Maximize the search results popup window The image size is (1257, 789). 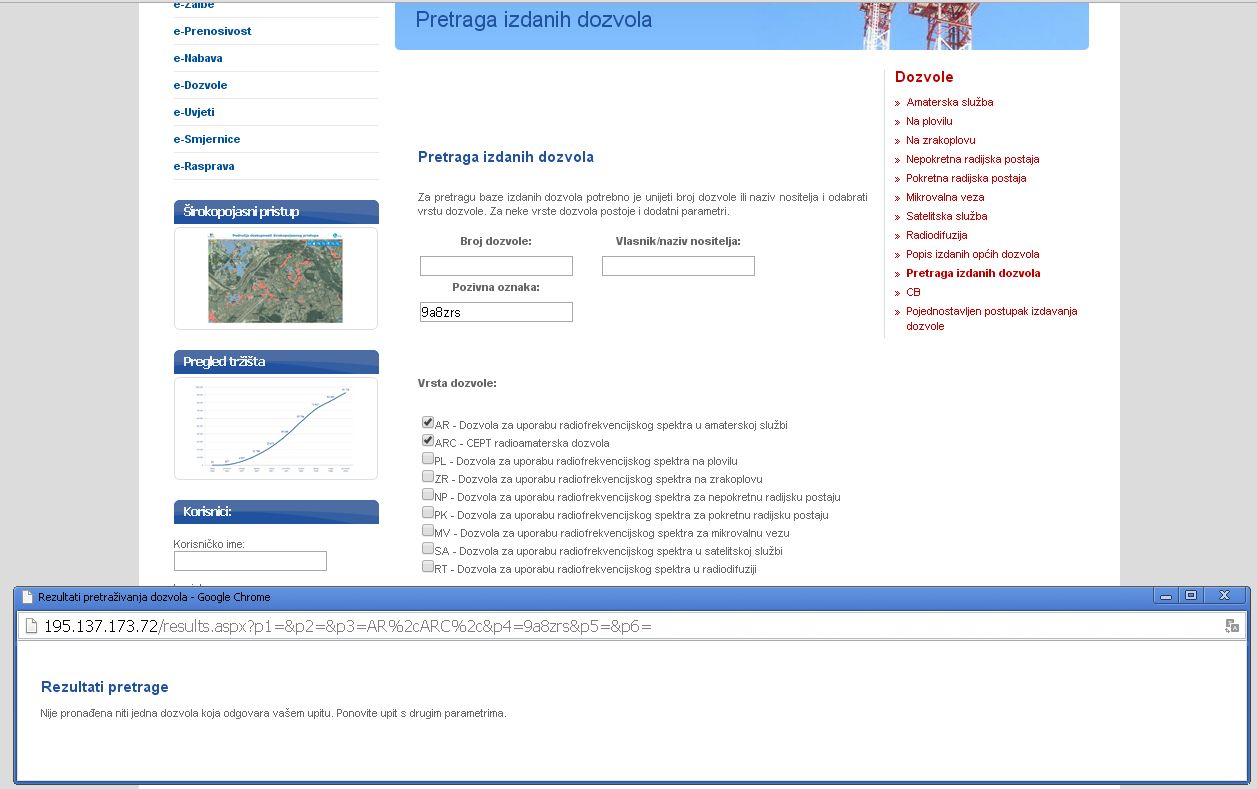[x=1190, y=596]
